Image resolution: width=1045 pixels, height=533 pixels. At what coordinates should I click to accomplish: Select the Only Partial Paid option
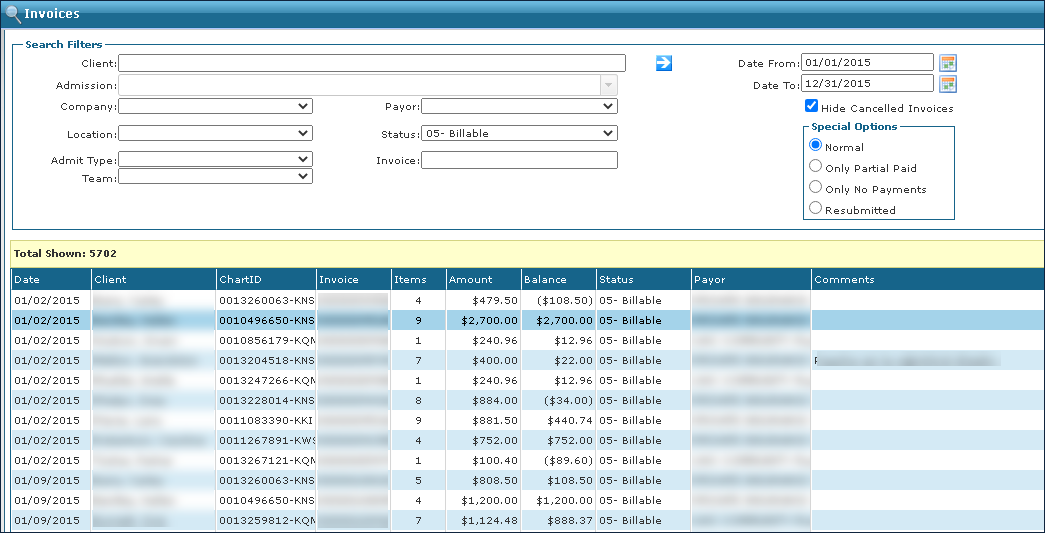816,167
